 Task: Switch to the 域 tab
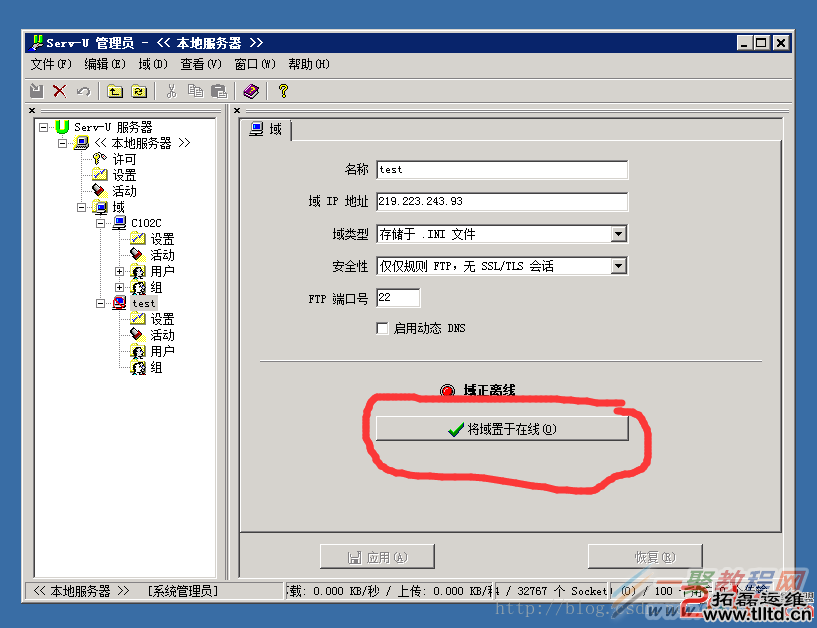266,129
